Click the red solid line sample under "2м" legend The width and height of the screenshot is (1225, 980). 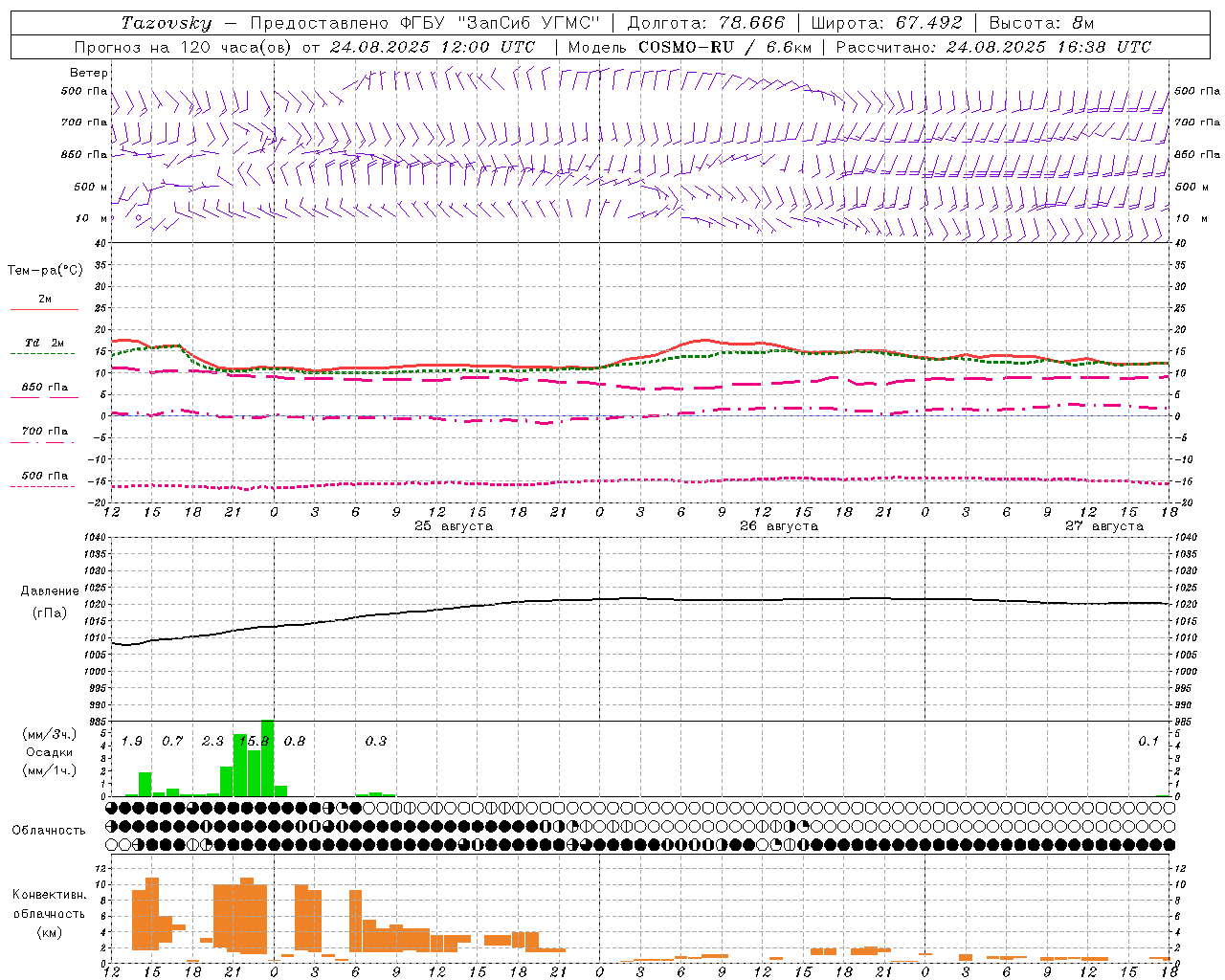[44, 310]
